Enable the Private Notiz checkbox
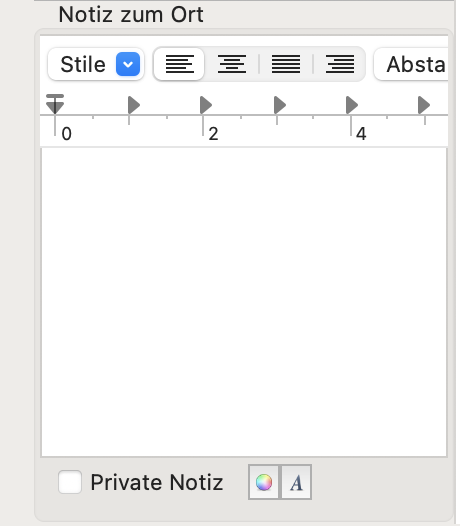 pos(70,482)
